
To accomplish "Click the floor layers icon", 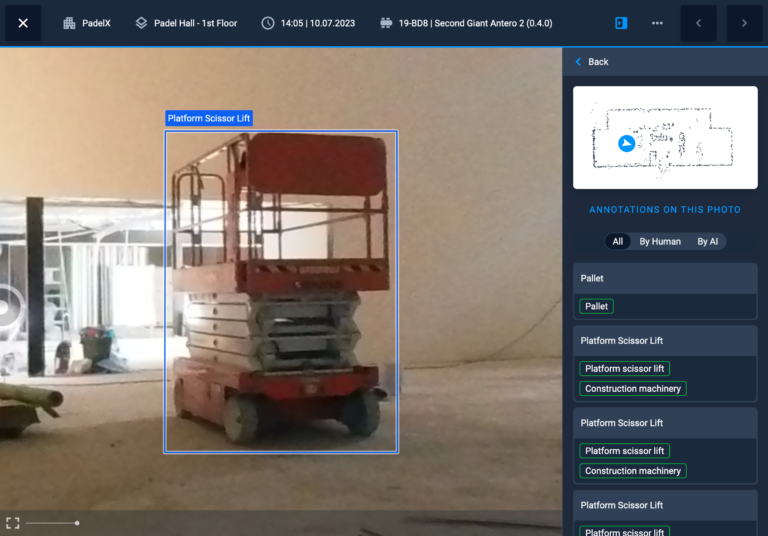I will point(141,23).
